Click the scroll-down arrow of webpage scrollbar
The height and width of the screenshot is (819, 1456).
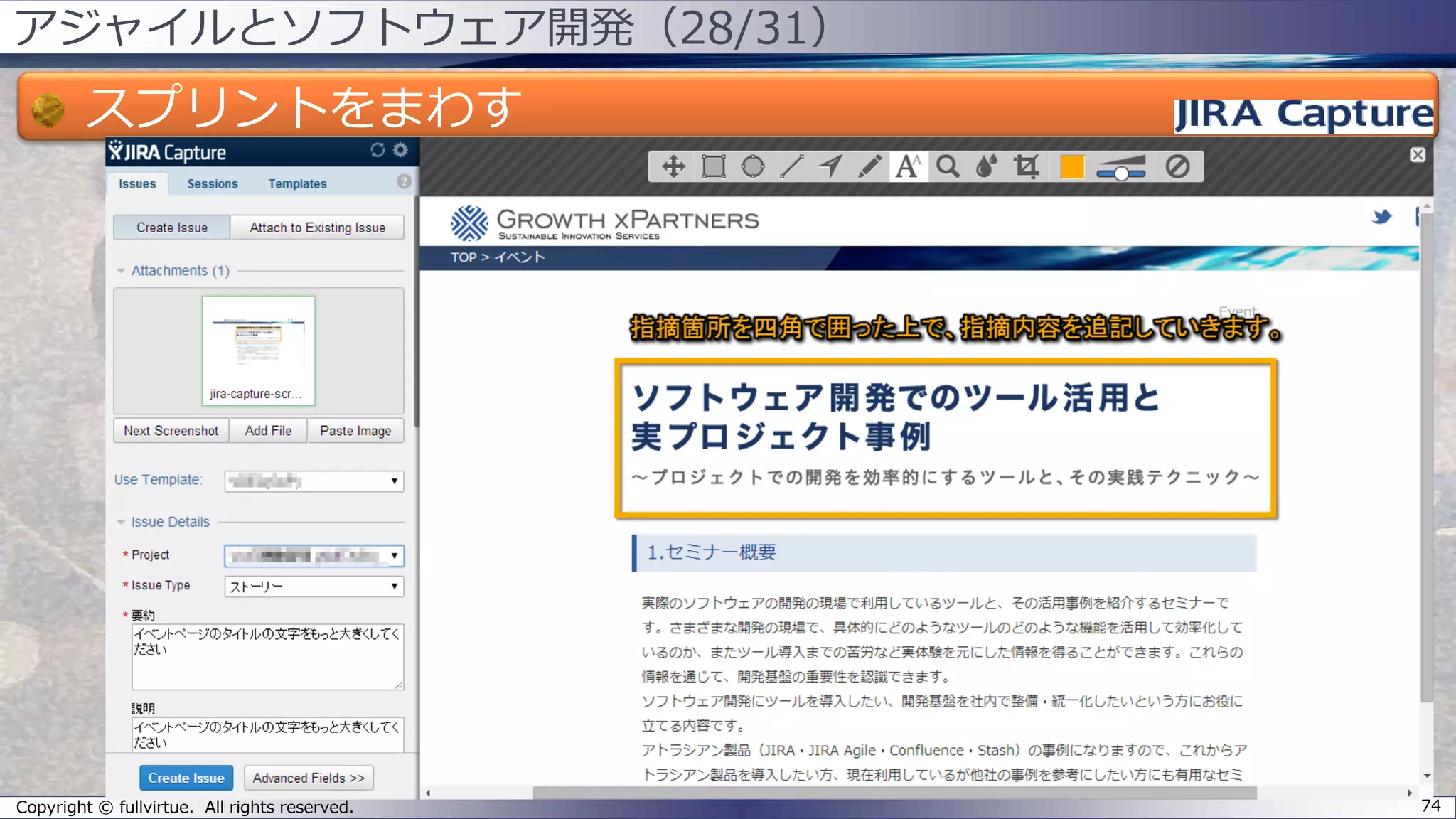pos(1426,776)
